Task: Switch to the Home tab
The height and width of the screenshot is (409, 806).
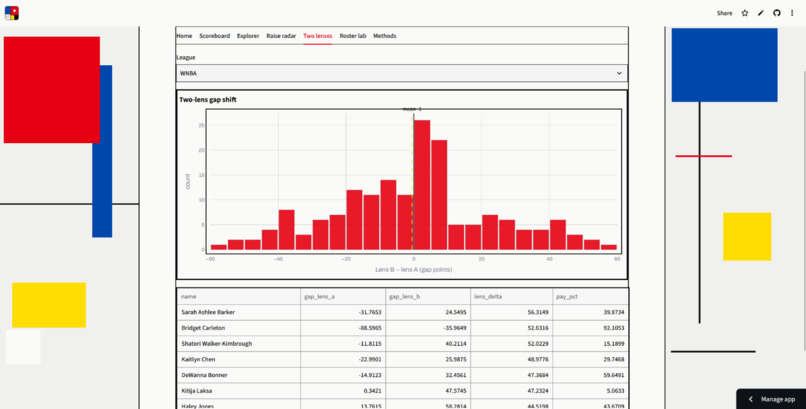Action: pos(184,36)
